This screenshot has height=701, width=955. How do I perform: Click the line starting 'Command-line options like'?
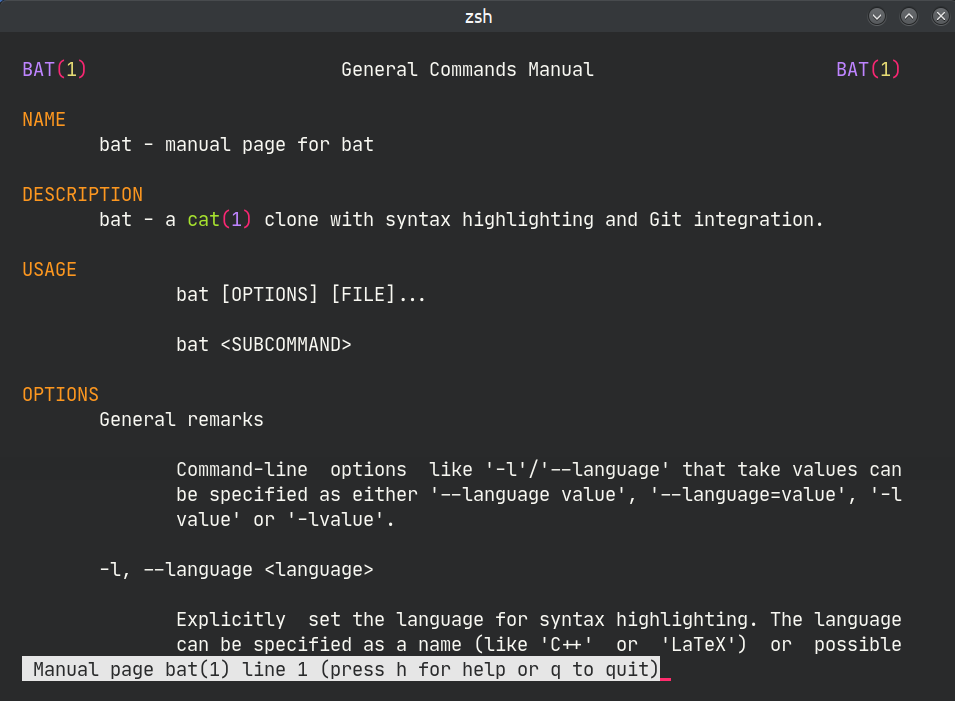[539, 470]
